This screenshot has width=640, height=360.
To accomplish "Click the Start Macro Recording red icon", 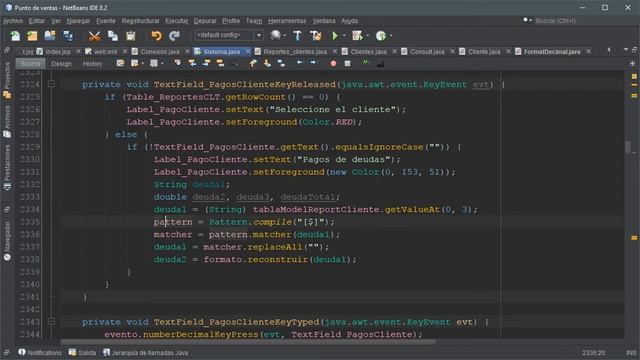I will [x=333, y=64].
